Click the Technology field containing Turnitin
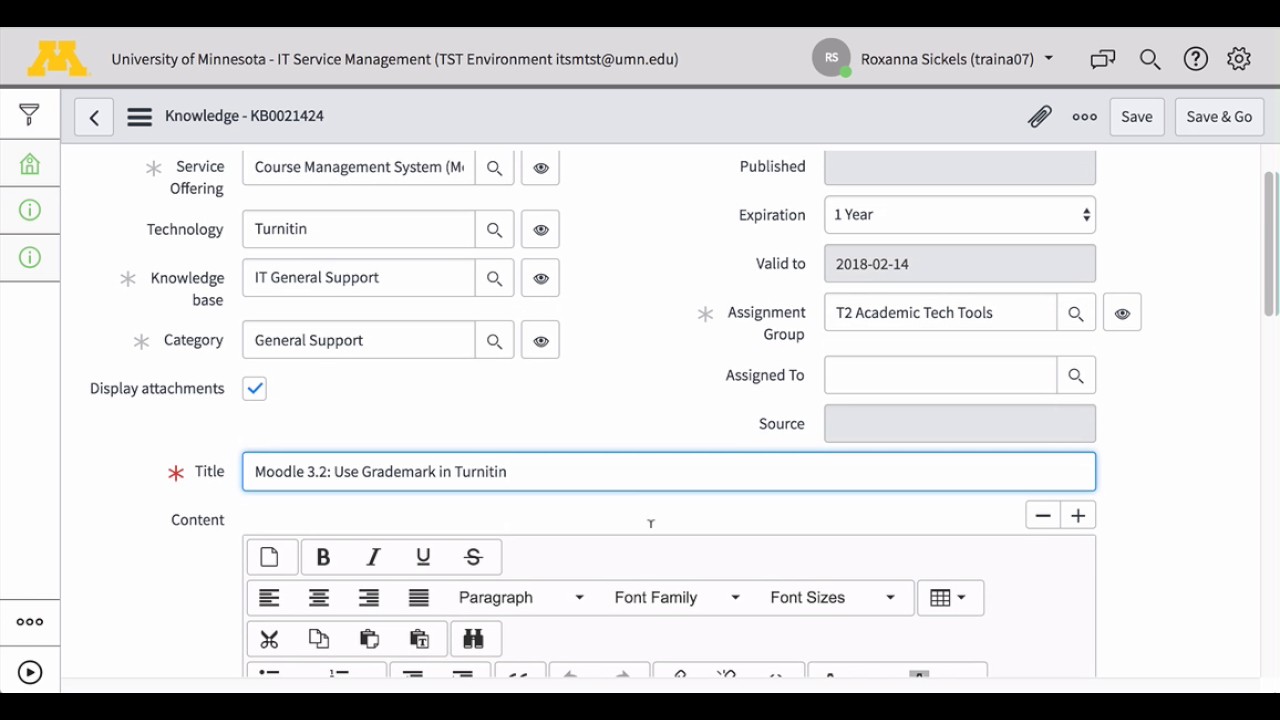The width and height of the screenshot is (1280, 720). [x=359, y=230]
